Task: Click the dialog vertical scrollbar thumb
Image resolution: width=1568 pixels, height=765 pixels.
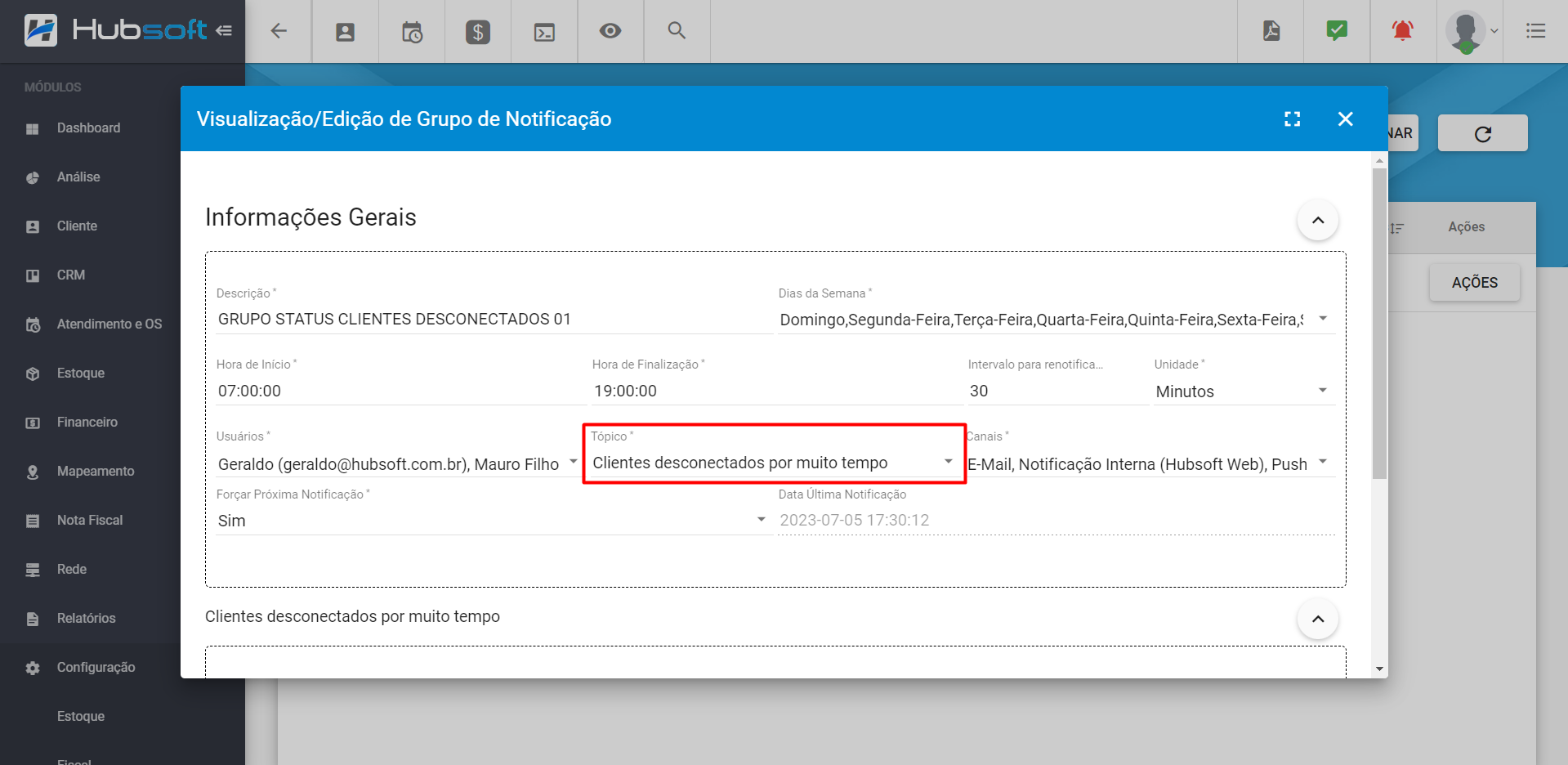Action: click(x=1379, y=323)
